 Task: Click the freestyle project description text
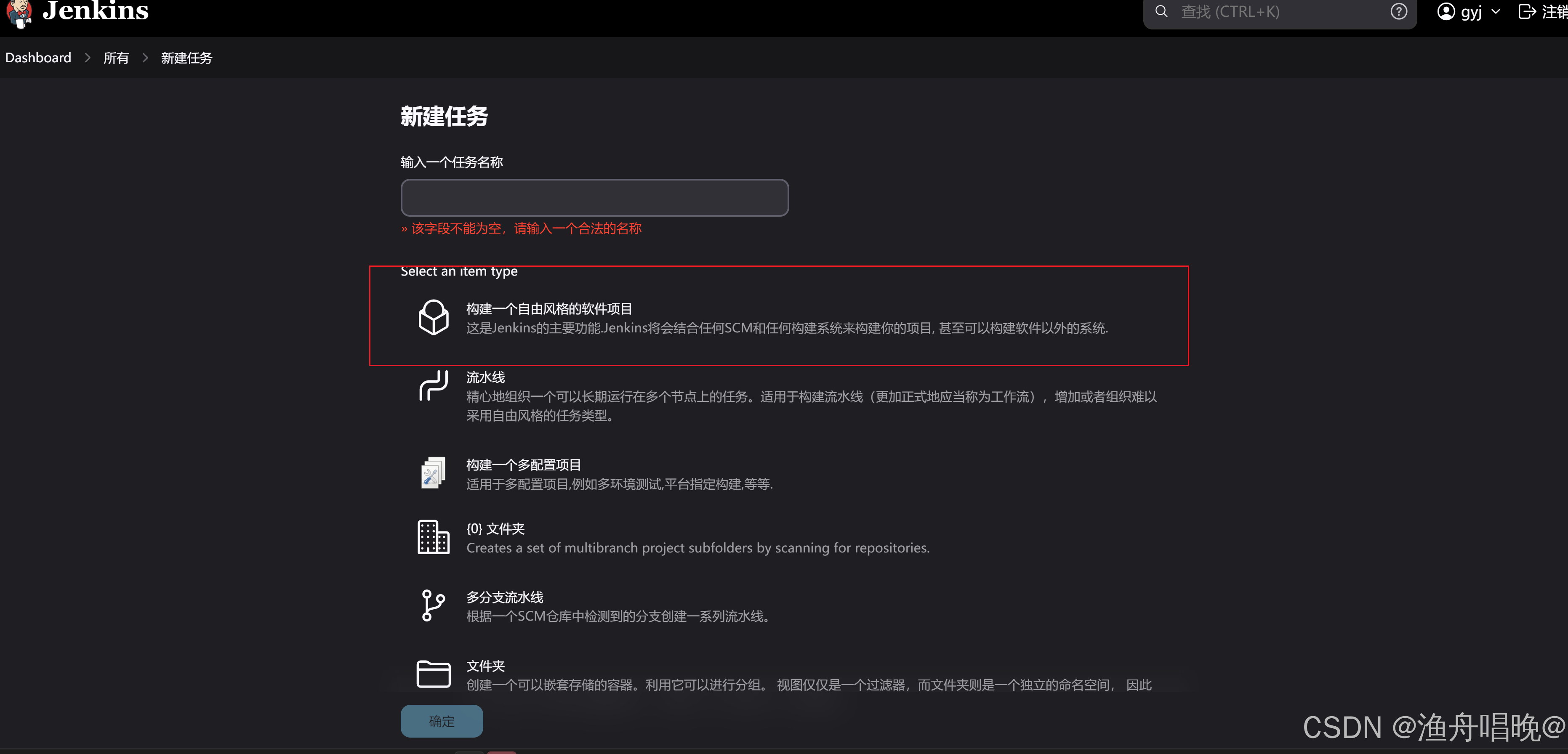pos(787,328)
